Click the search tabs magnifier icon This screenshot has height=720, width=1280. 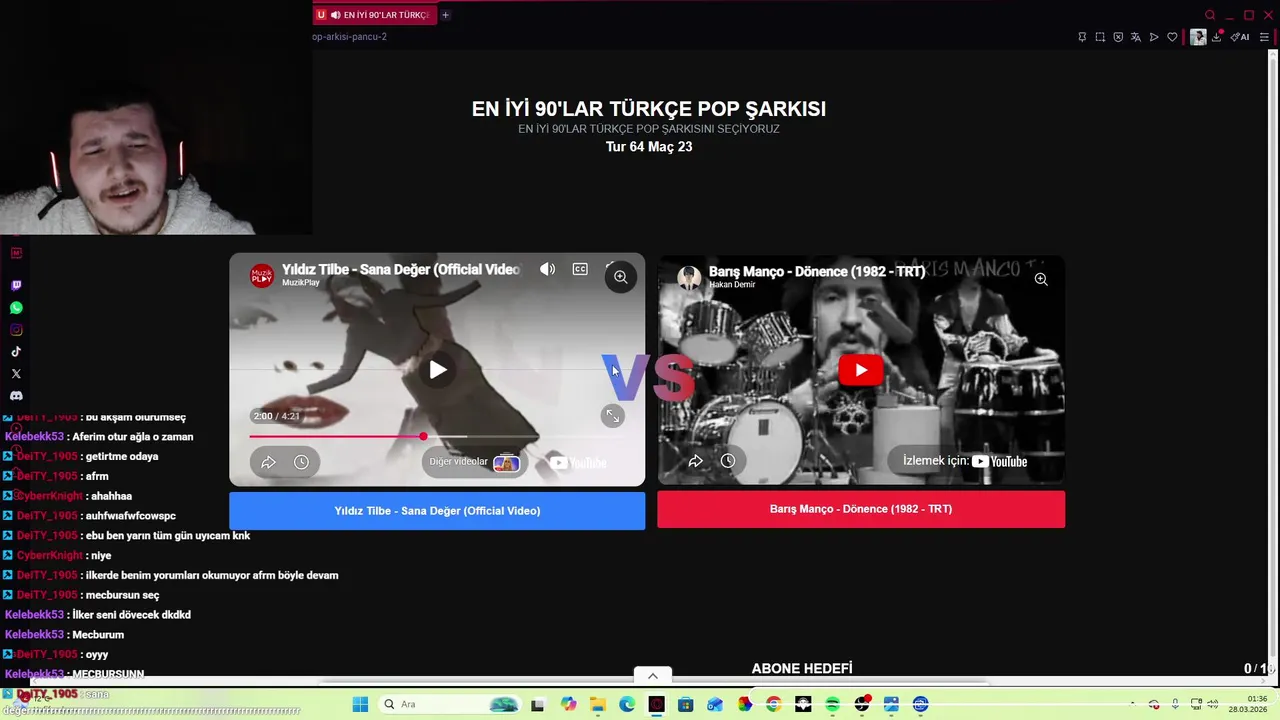(1210, 15)
